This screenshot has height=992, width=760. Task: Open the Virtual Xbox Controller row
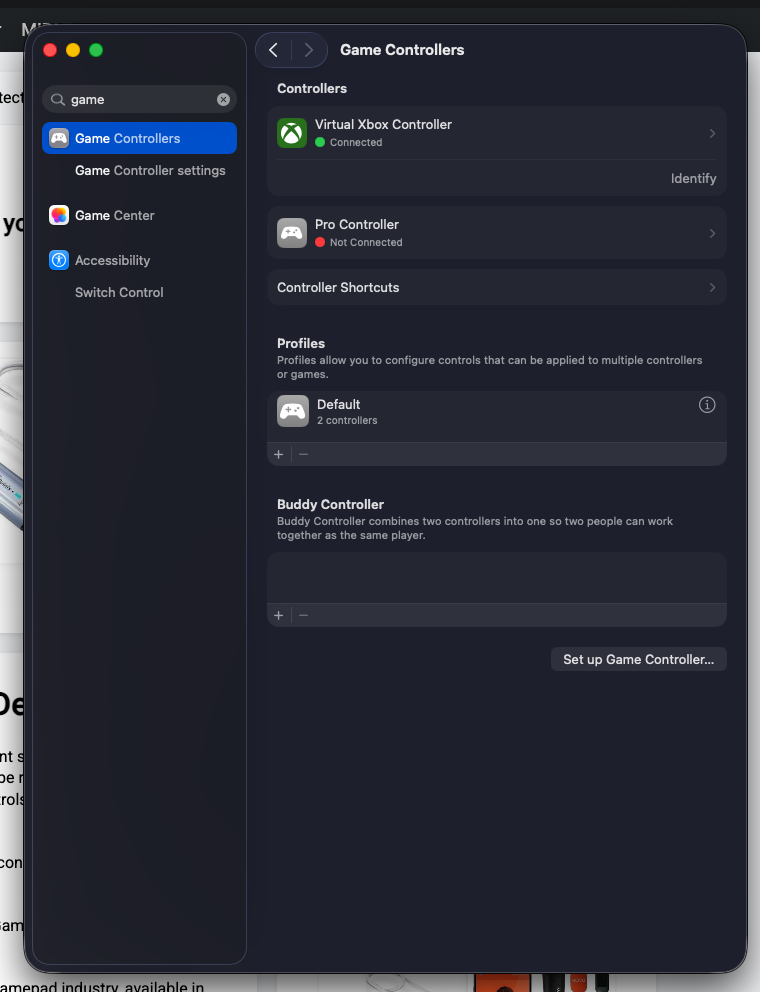tap(497, 133)
